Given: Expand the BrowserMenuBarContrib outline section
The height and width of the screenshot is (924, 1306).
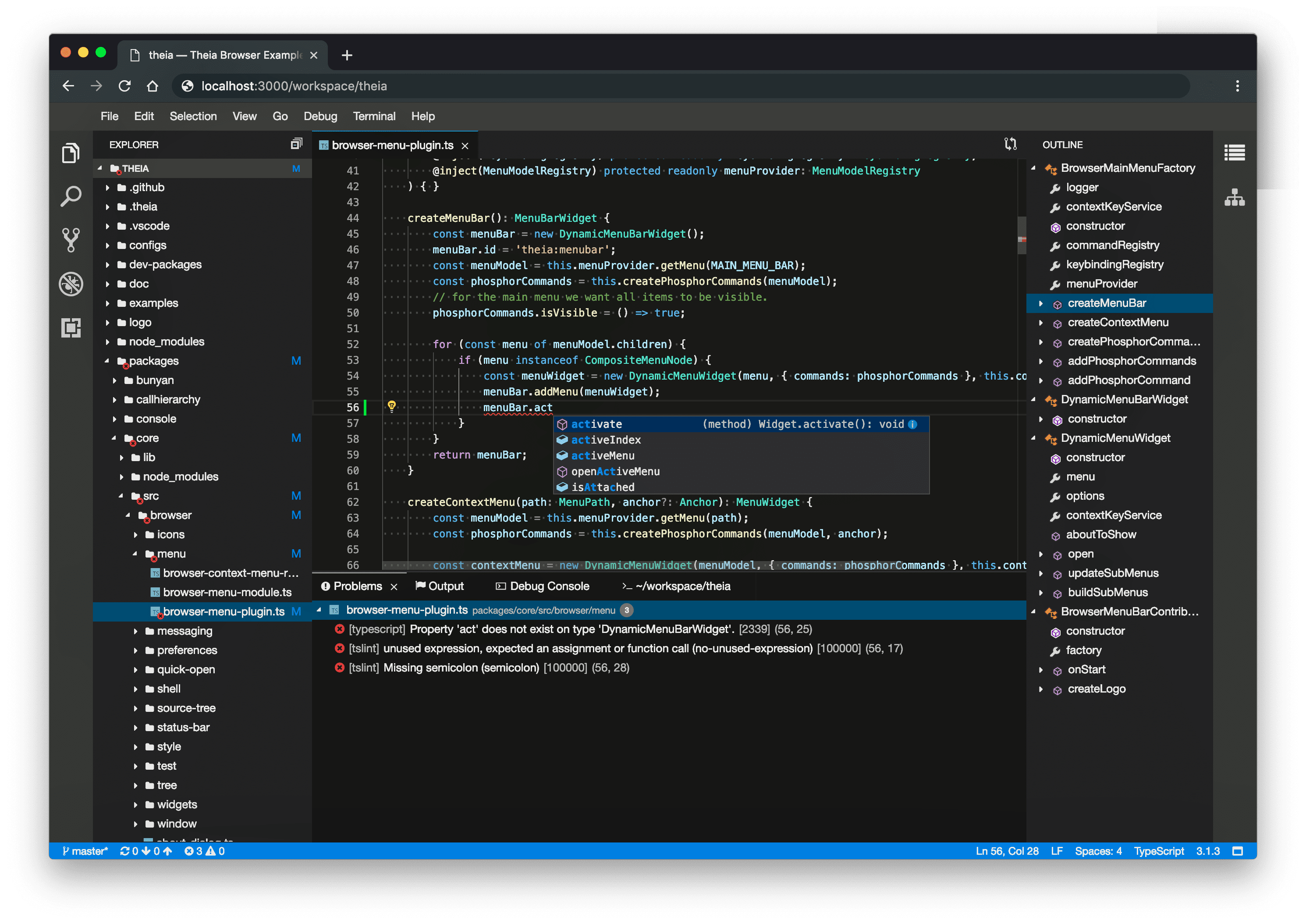Looking at the screenshot, I should click(1038, 611).
